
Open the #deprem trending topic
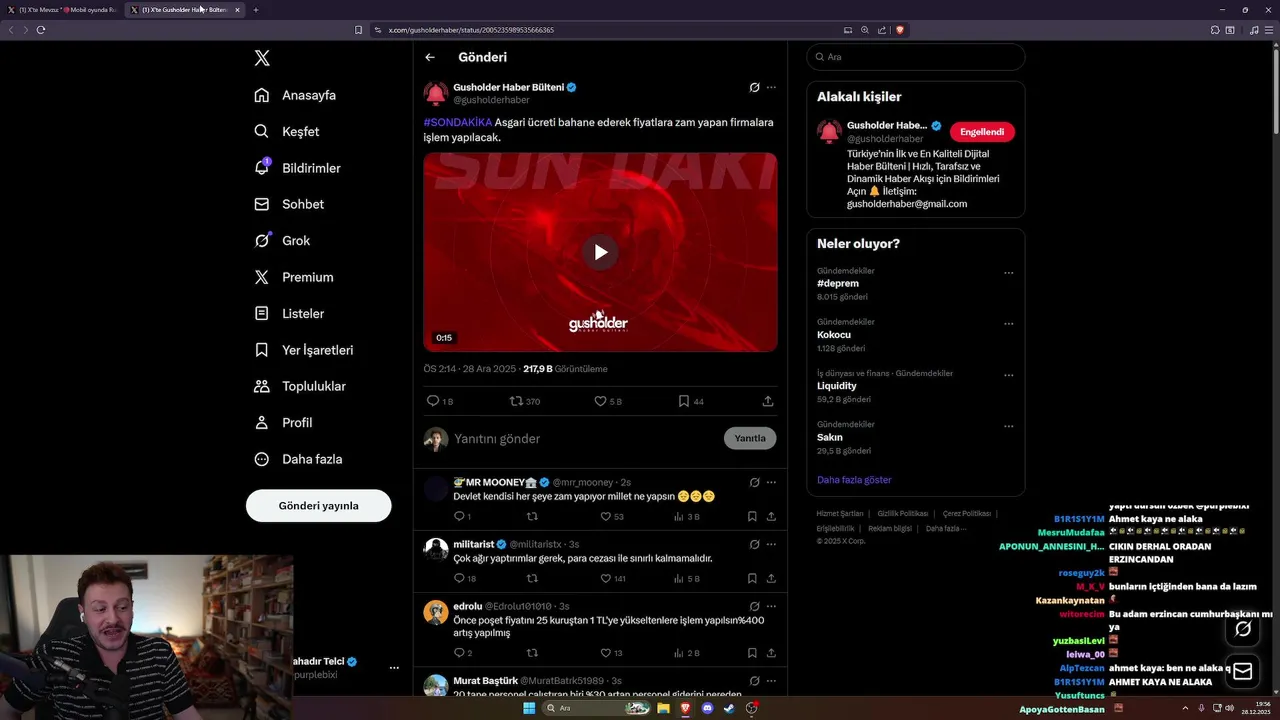(x=838, y=284)
